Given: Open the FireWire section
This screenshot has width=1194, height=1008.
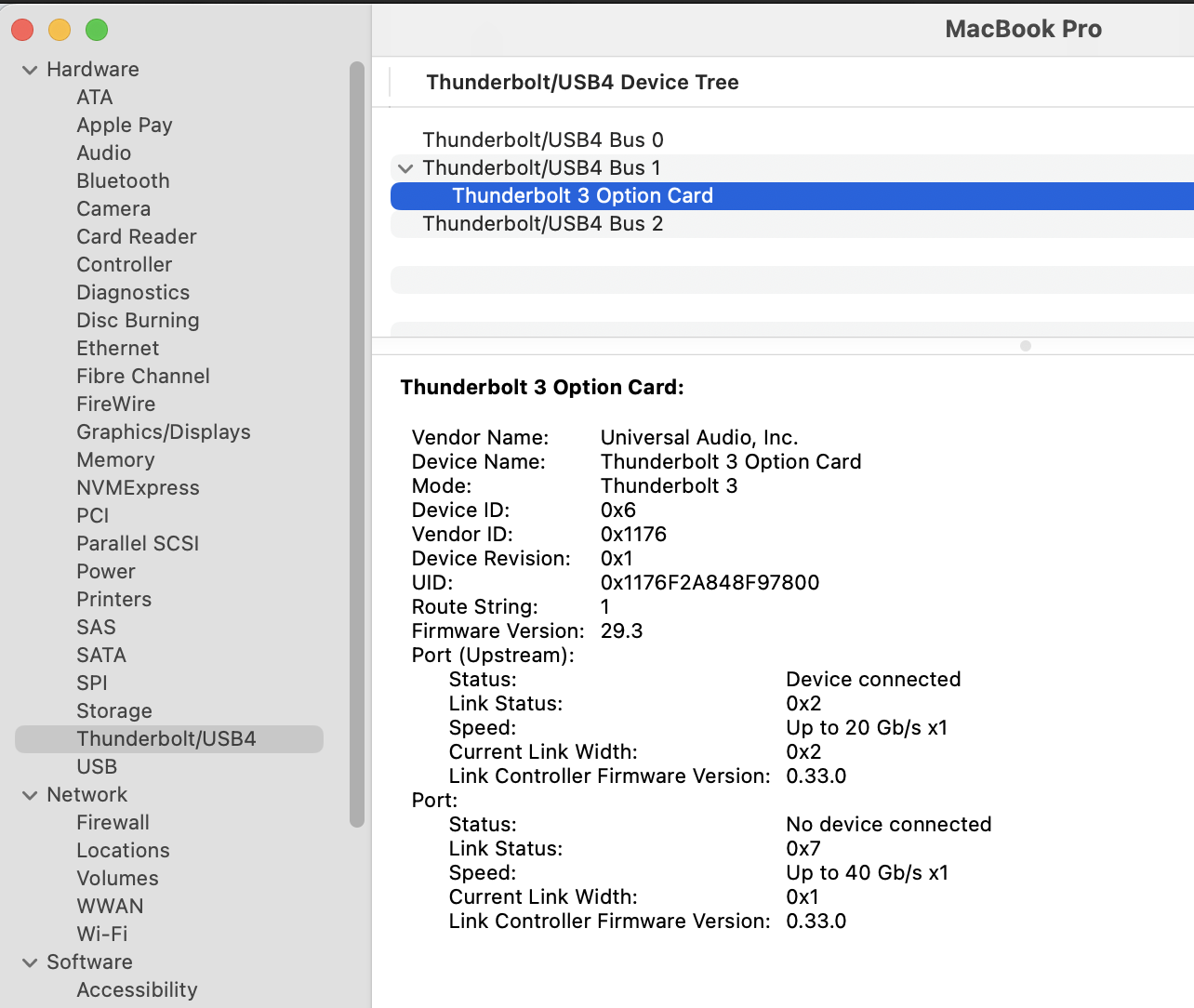Looking at the screenshot, I should (116, 405).
